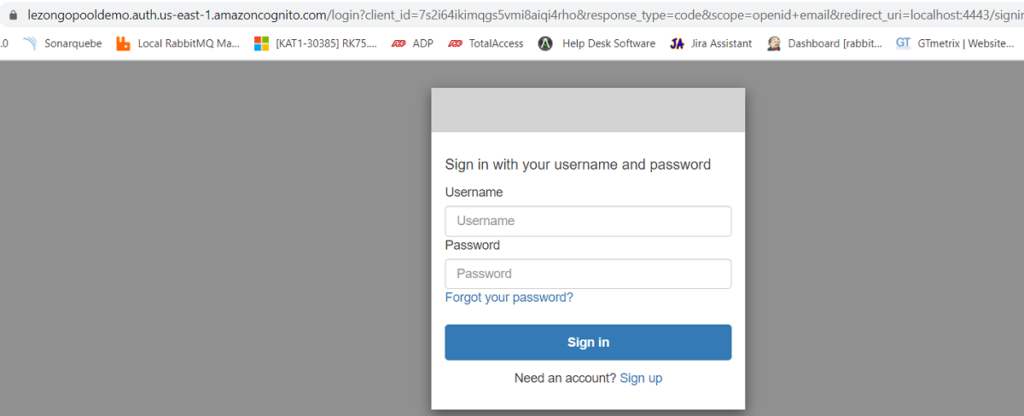Screen dimensions: 1024x416
Task: Open the Help Desk Software icon
Action: pos(545,44)
